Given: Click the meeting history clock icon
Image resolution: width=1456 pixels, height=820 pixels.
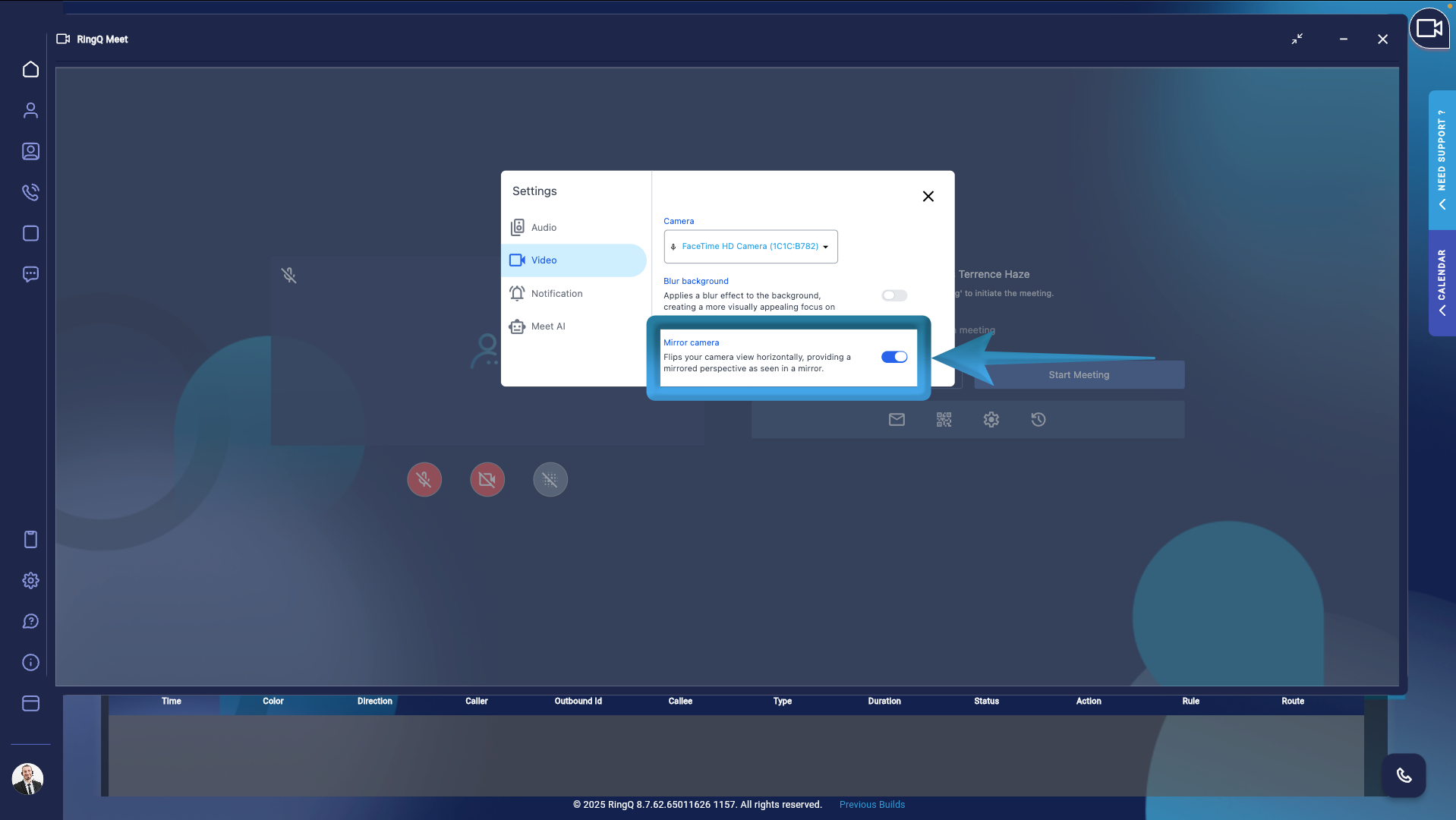Looking at the screenshot, I should [1038, 420].
